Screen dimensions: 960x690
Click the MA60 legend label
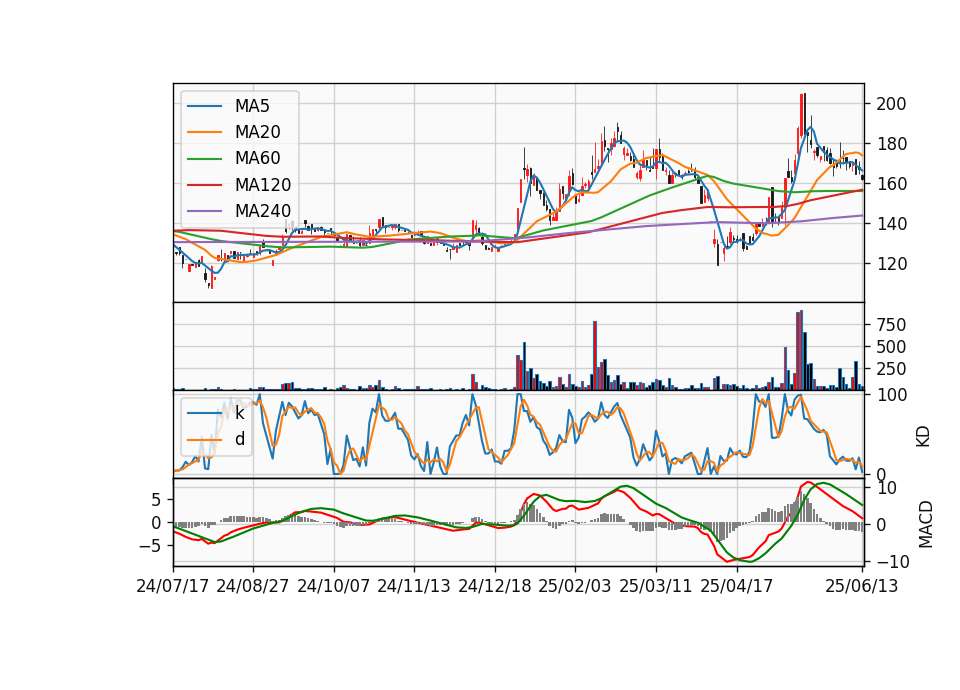[x=258, y=159]
